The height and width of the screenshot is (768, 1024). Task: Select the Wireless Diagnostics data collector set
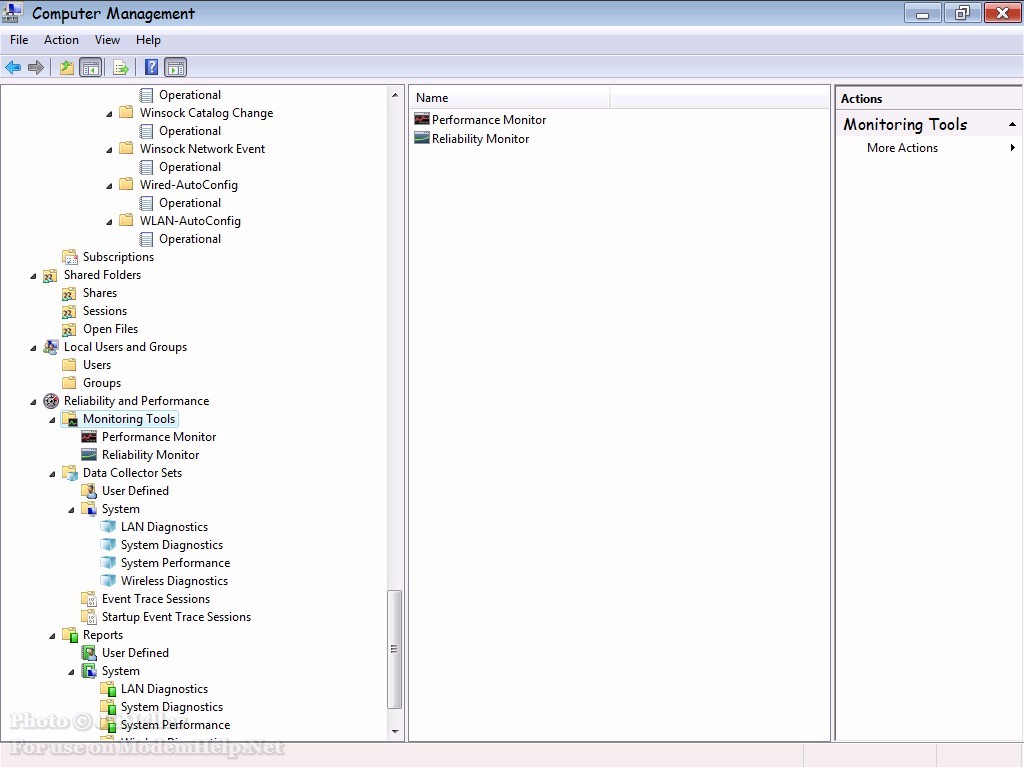coord(174,581)
